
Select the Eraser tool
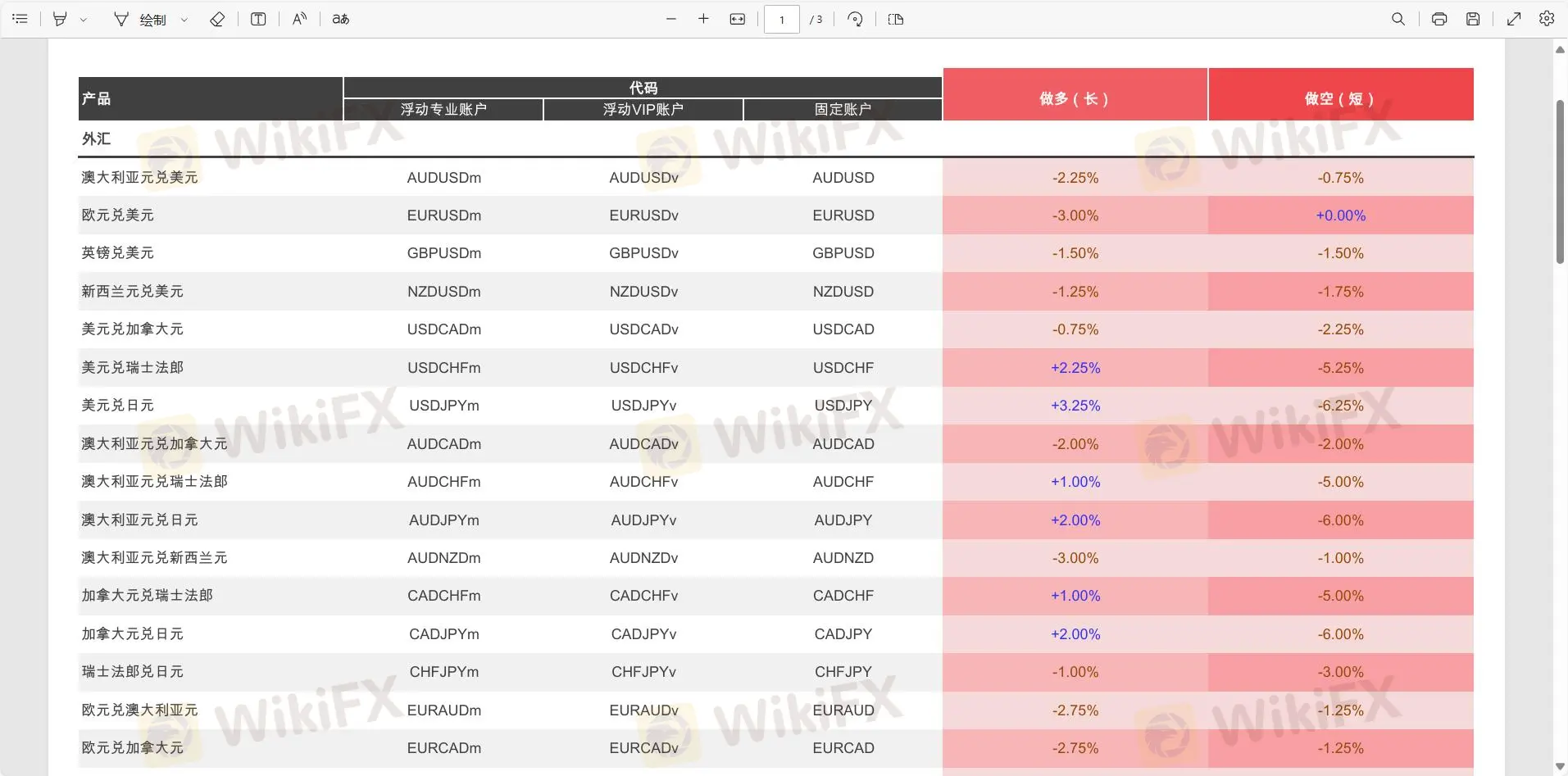(216, 19)
